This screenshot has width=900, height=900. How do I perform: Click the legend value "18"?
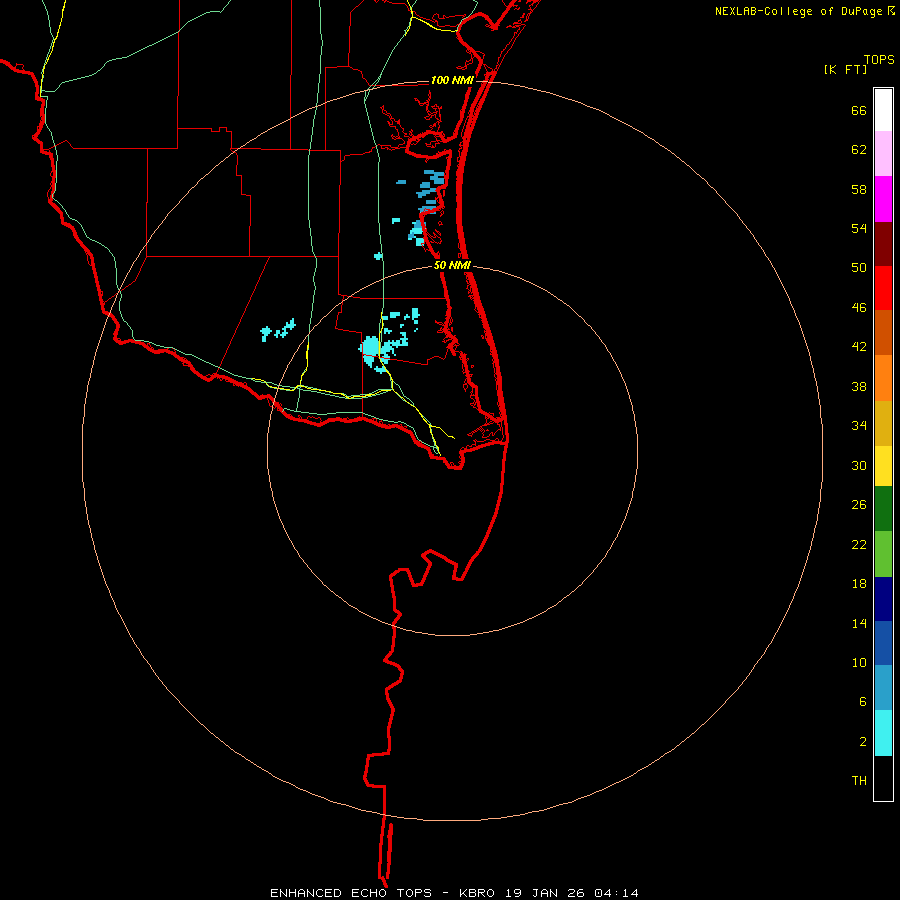(859, 584)
